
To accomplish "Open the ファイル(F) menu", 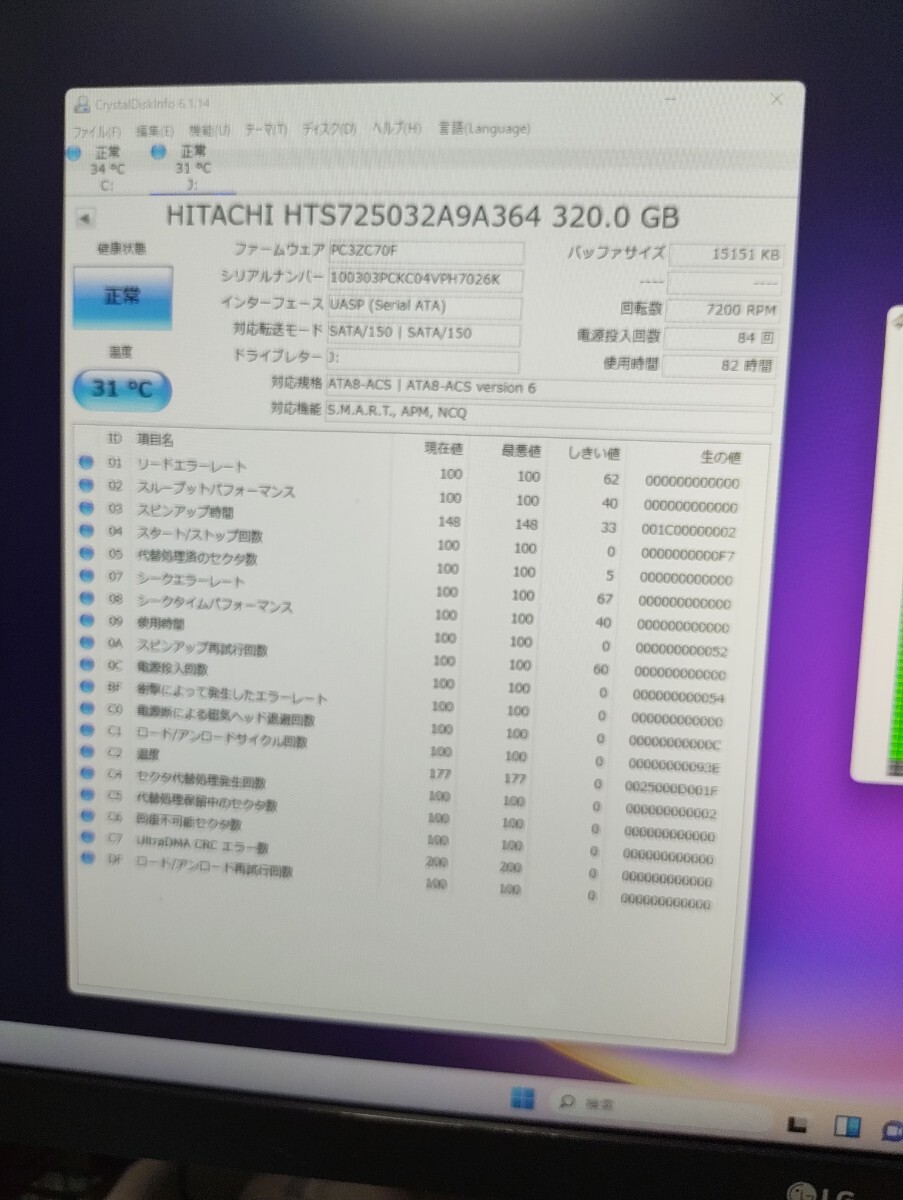I will (x=95, y=131).
